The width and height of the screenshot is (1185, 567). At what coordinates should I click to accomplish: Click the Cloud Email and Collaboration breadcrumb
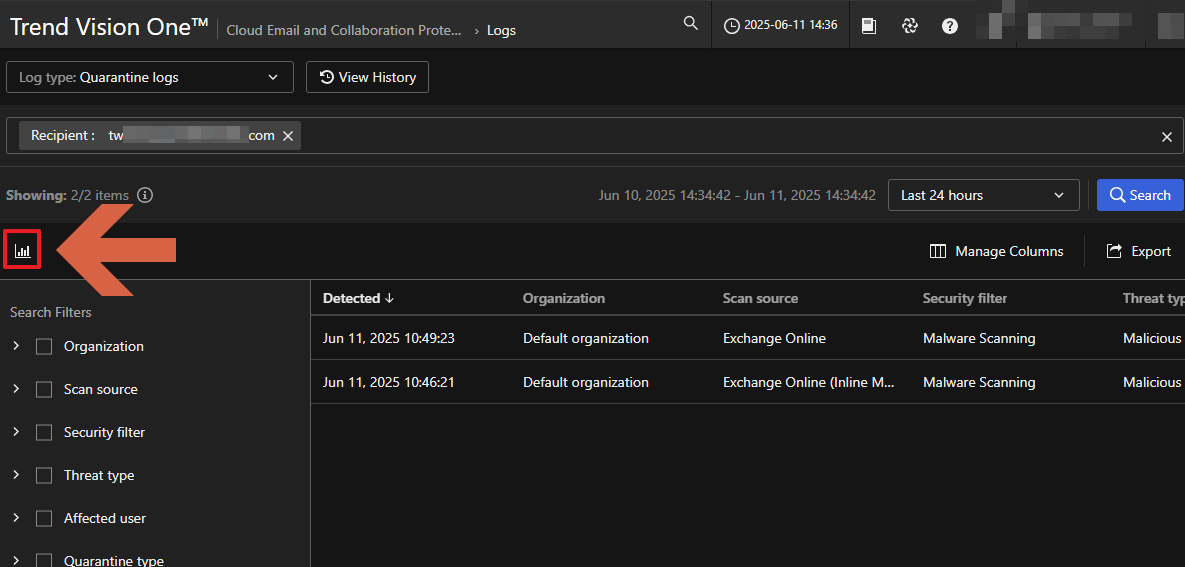click(344, 30)
